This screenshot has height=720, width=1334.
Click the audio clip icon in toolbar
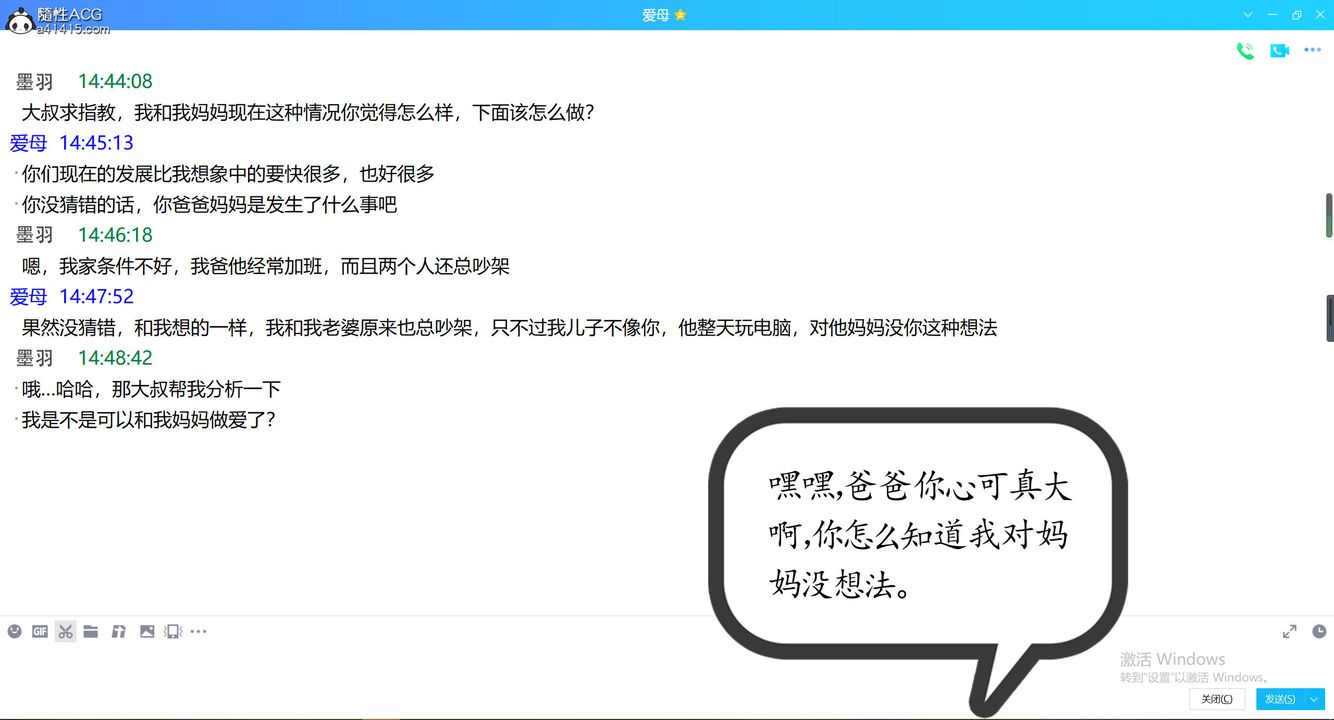(x=118, y=631)
